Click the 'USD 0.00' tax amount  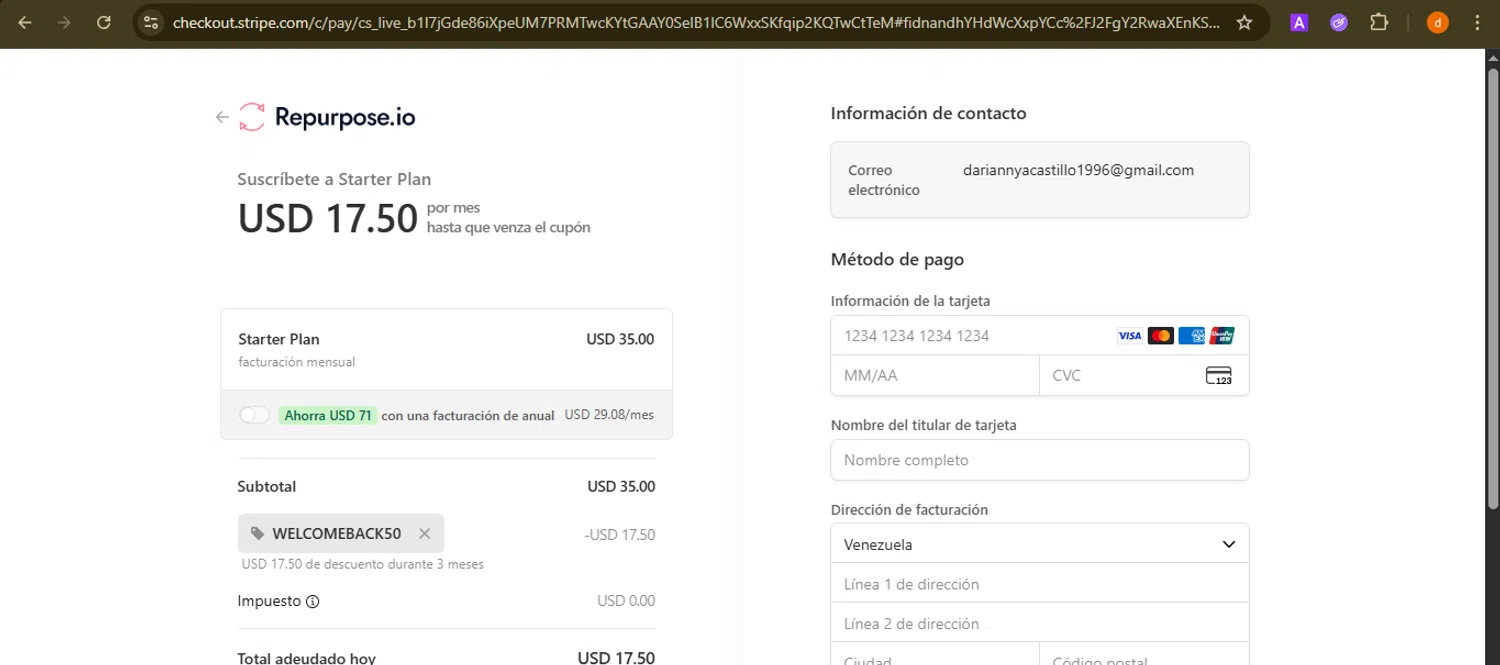[x=626, y=601]
